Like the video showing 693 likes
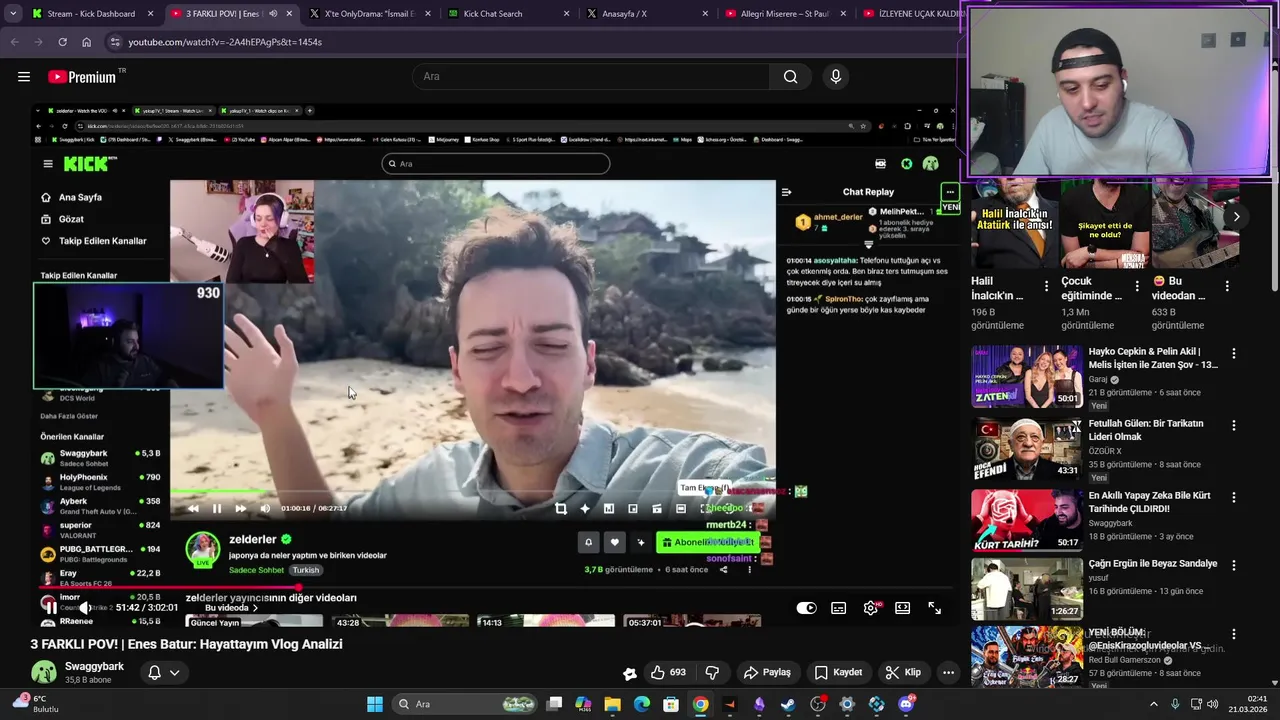This screenshot has height=720, width=1280. [668, 672]
